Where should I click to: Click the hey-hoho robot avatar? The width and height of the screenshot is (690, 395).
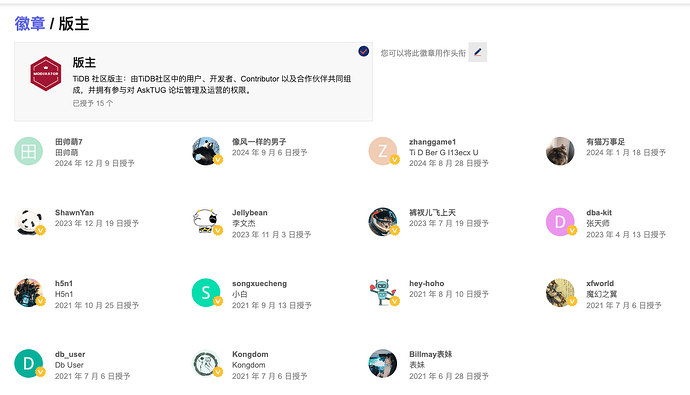point(383,293)
